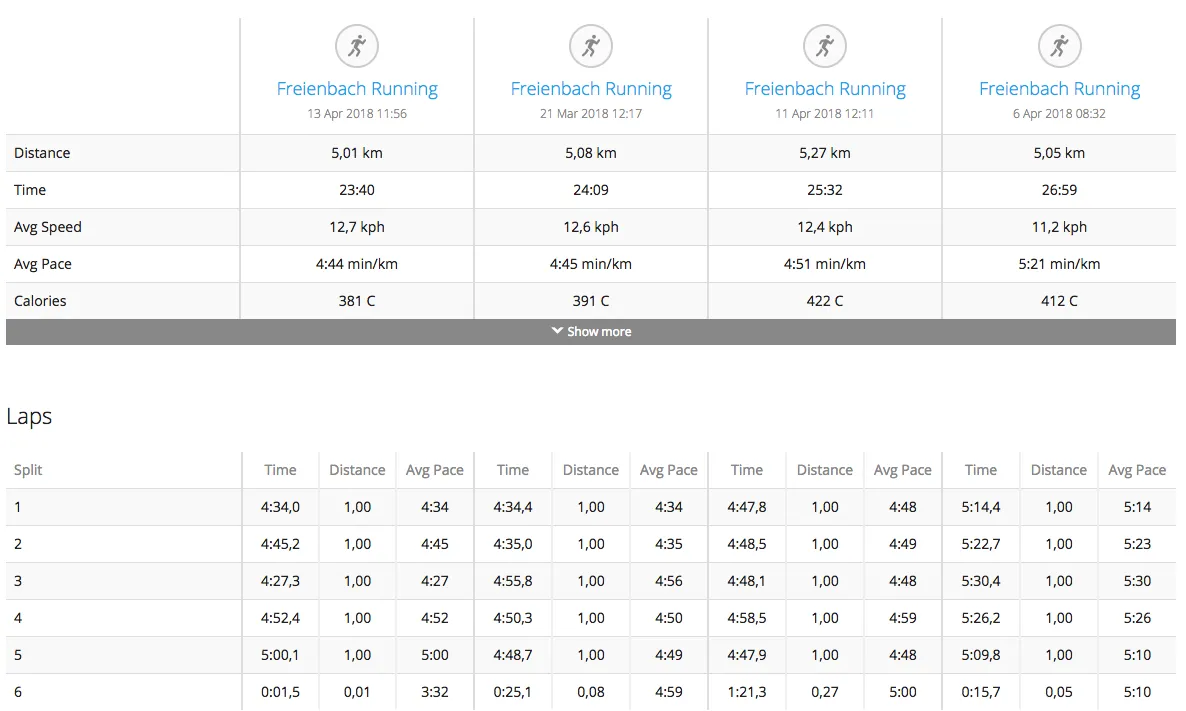
Task: Click the 422 C calories value
Action: (824, 301)
